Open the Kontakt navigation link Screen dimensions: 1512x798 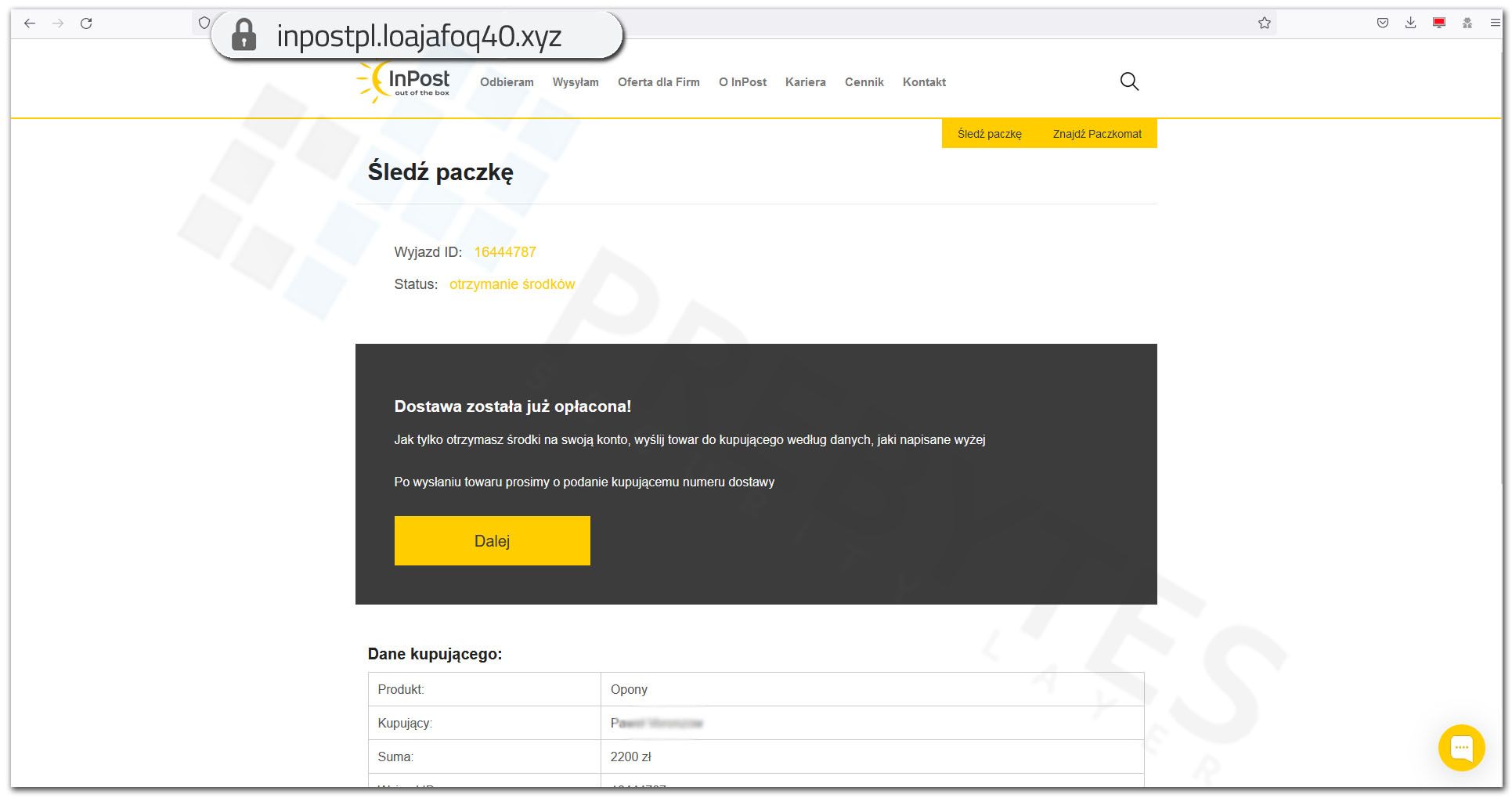pos(924,82)
